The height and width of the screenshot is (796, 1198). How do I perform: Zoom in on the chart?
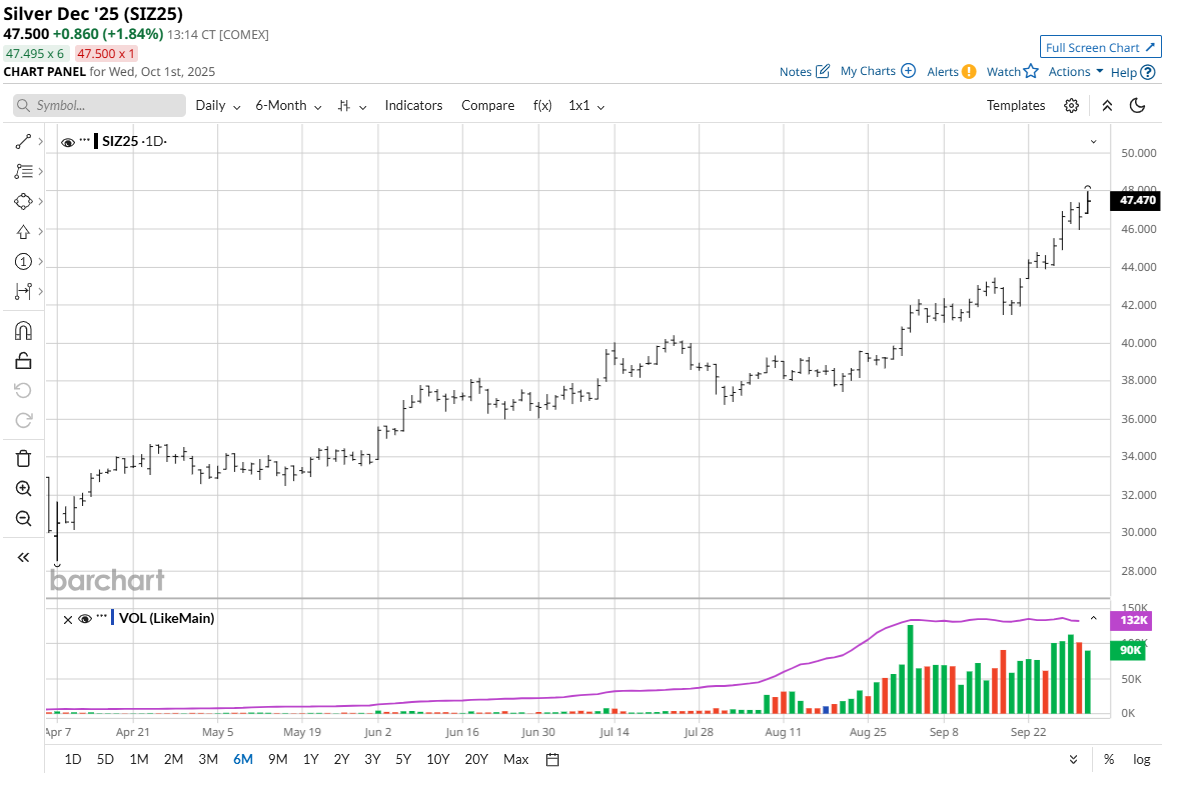pos(23,489)
